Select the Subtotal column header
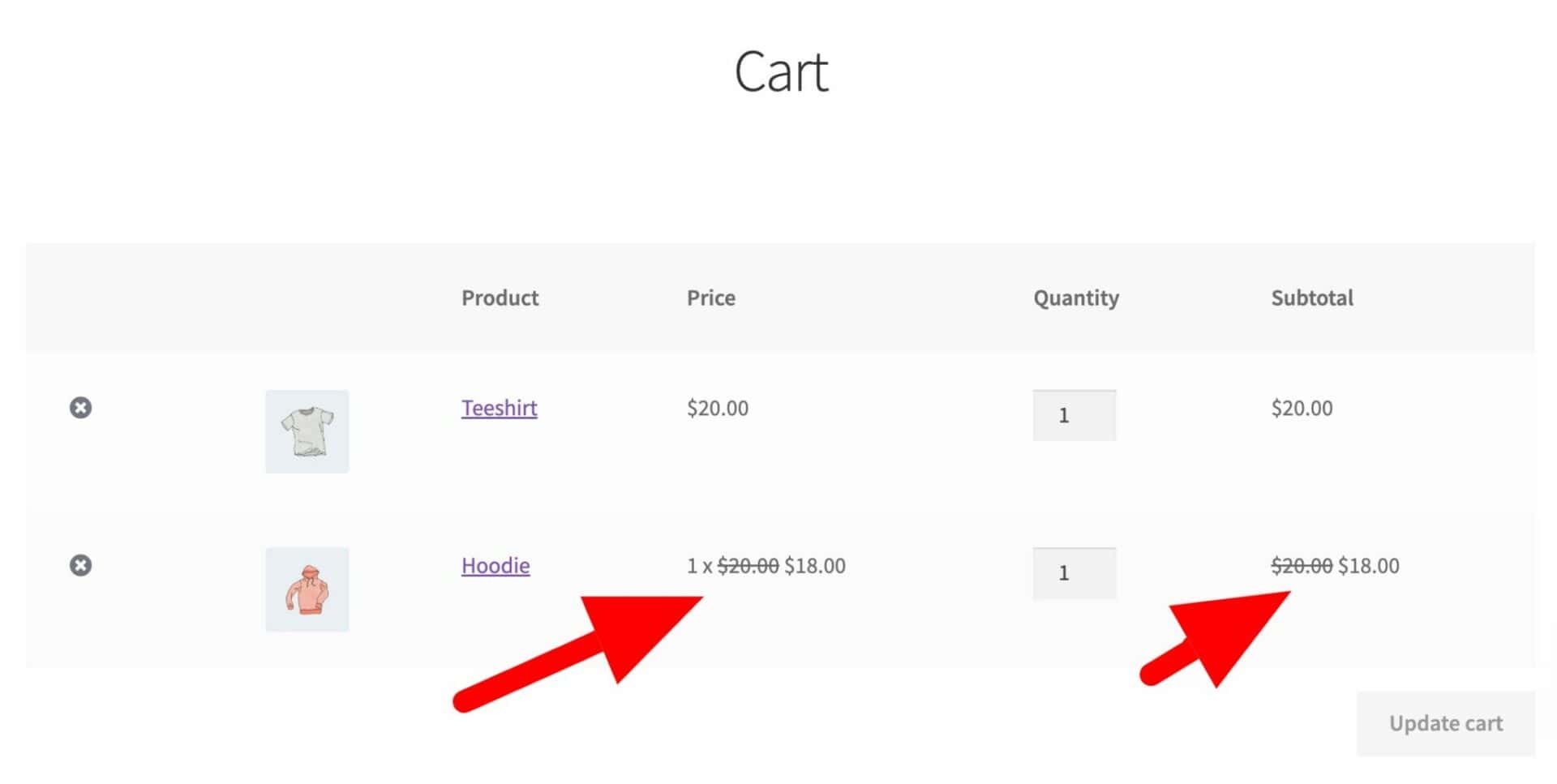 click(1312, 298)
